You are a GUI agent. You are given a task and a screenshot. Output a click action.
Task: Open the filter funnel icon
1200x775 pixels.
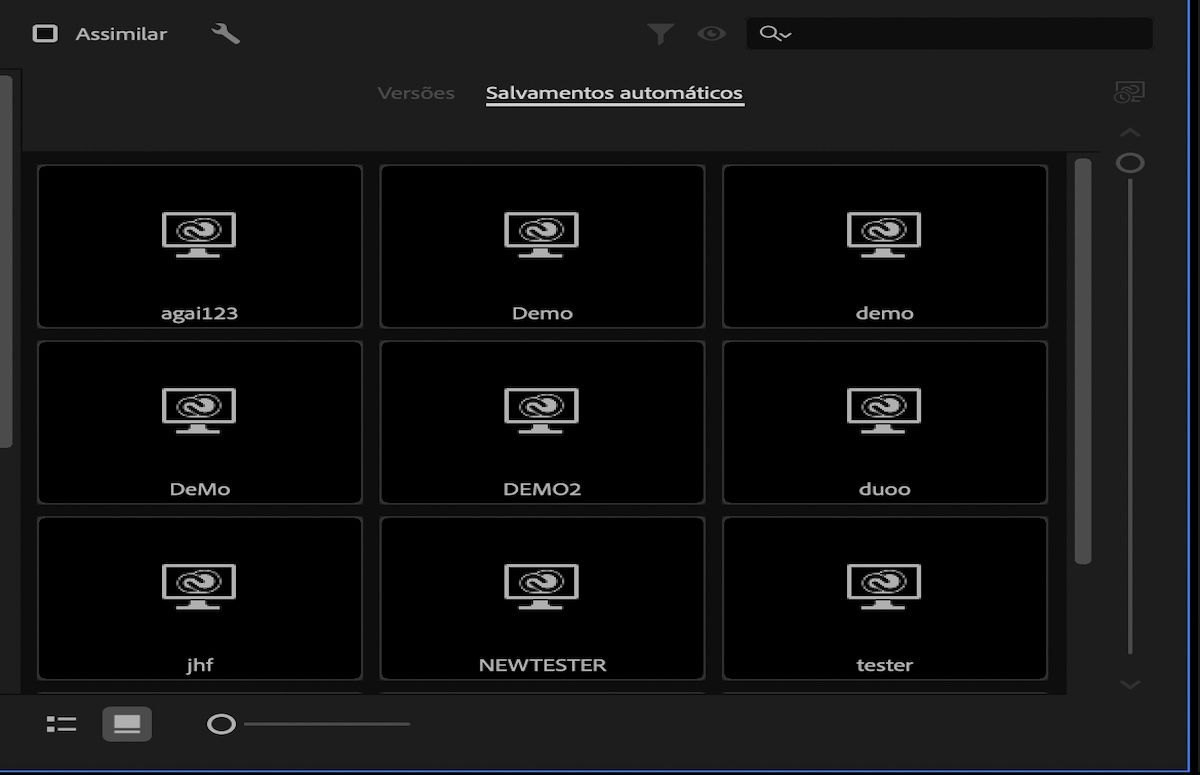tap(660, 34)
